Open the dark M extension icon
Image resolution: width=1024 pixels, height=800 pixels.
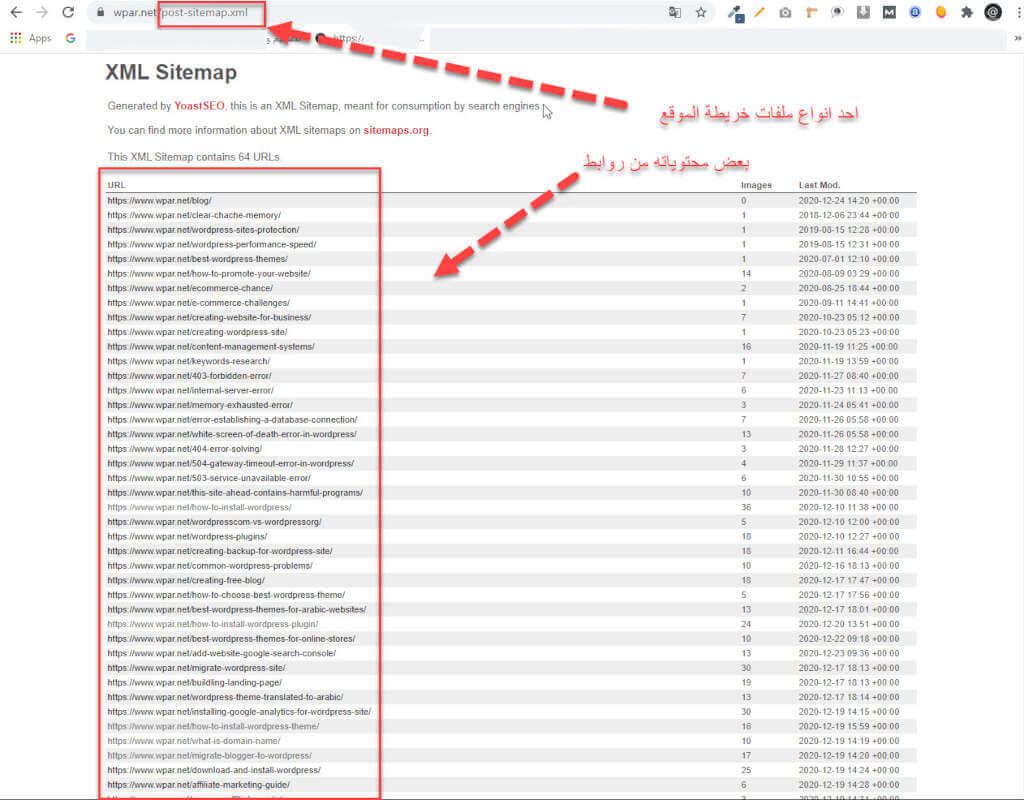(x=889, y=12)
